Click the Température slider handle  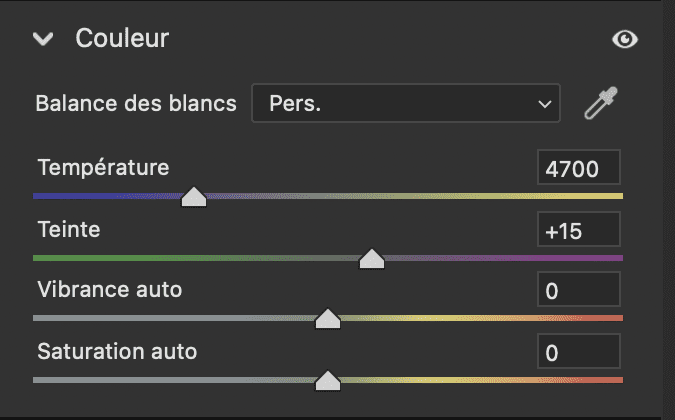tap(194, 196)
